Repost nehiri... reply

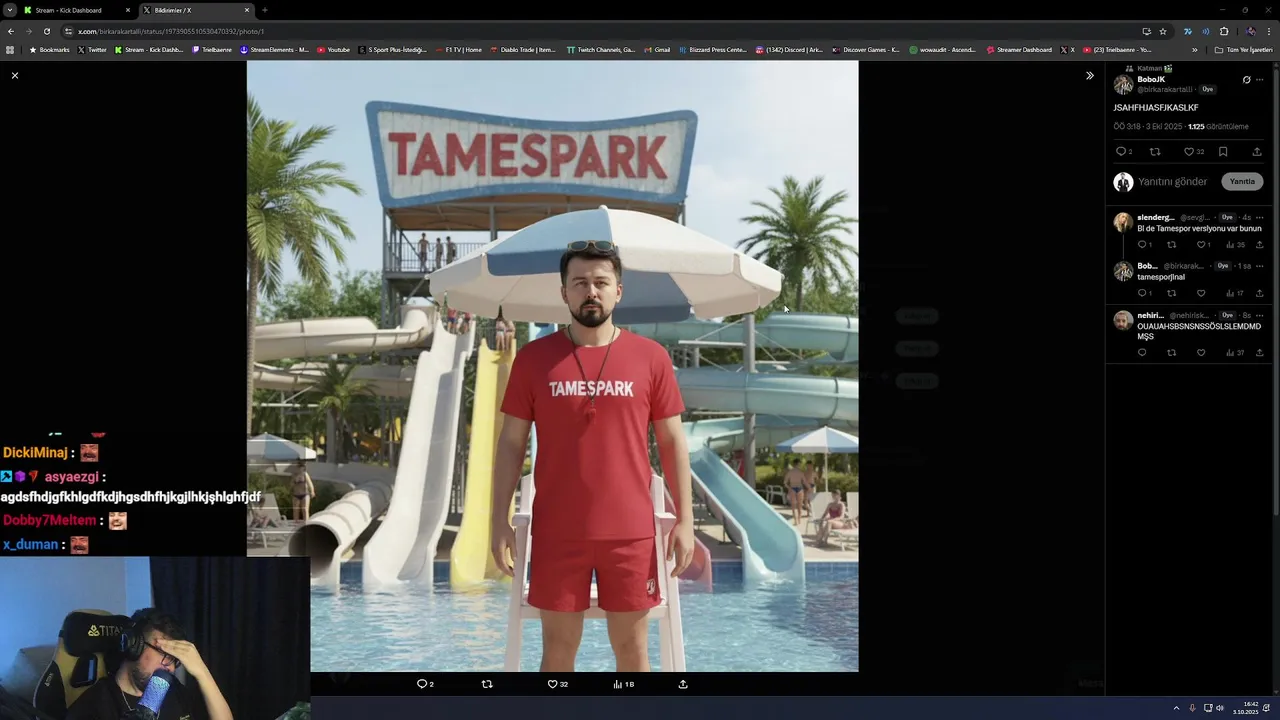tap(1172, 353)
